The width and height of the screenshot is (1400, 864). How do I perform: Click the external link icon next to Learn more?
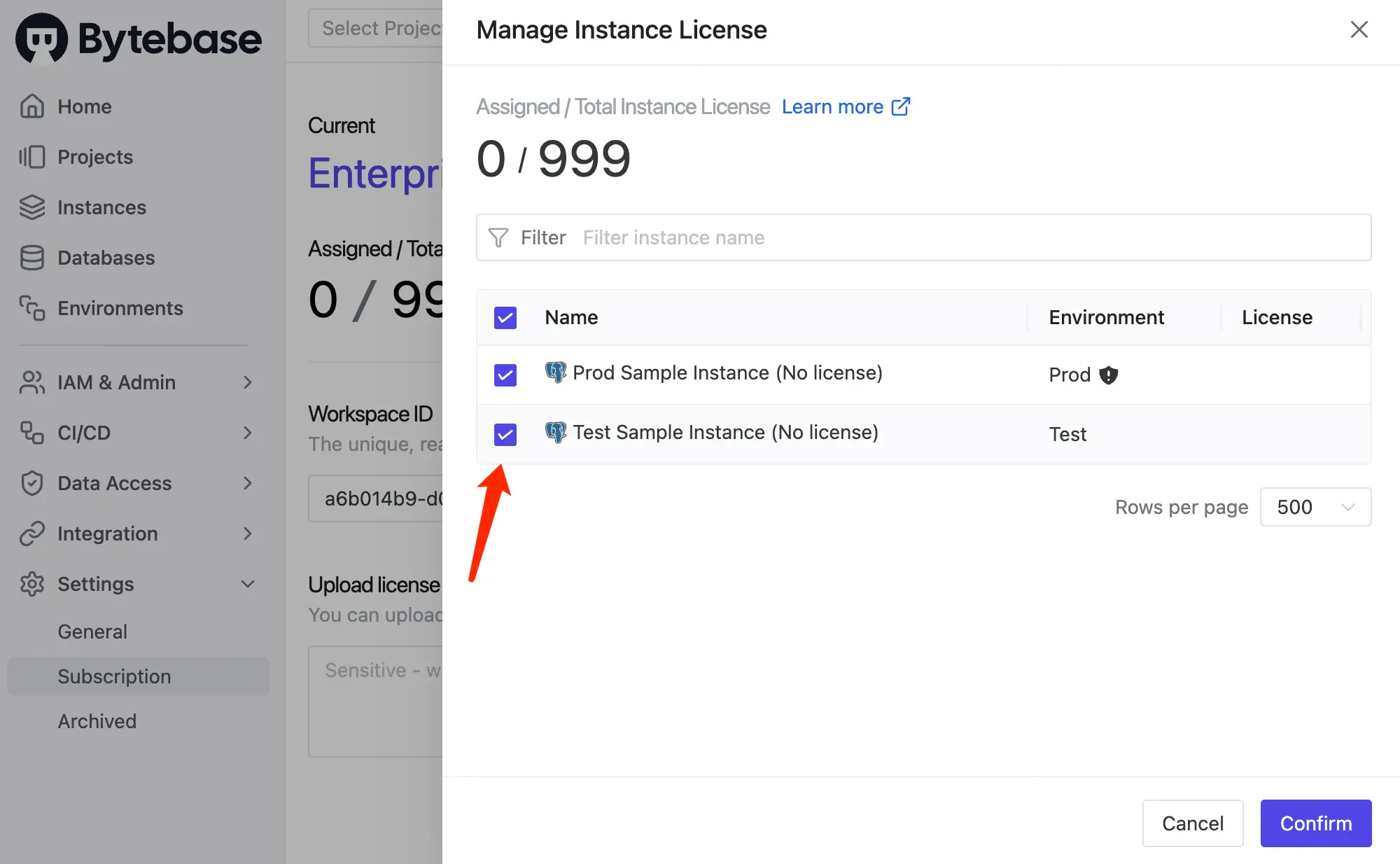coord(902,106)
